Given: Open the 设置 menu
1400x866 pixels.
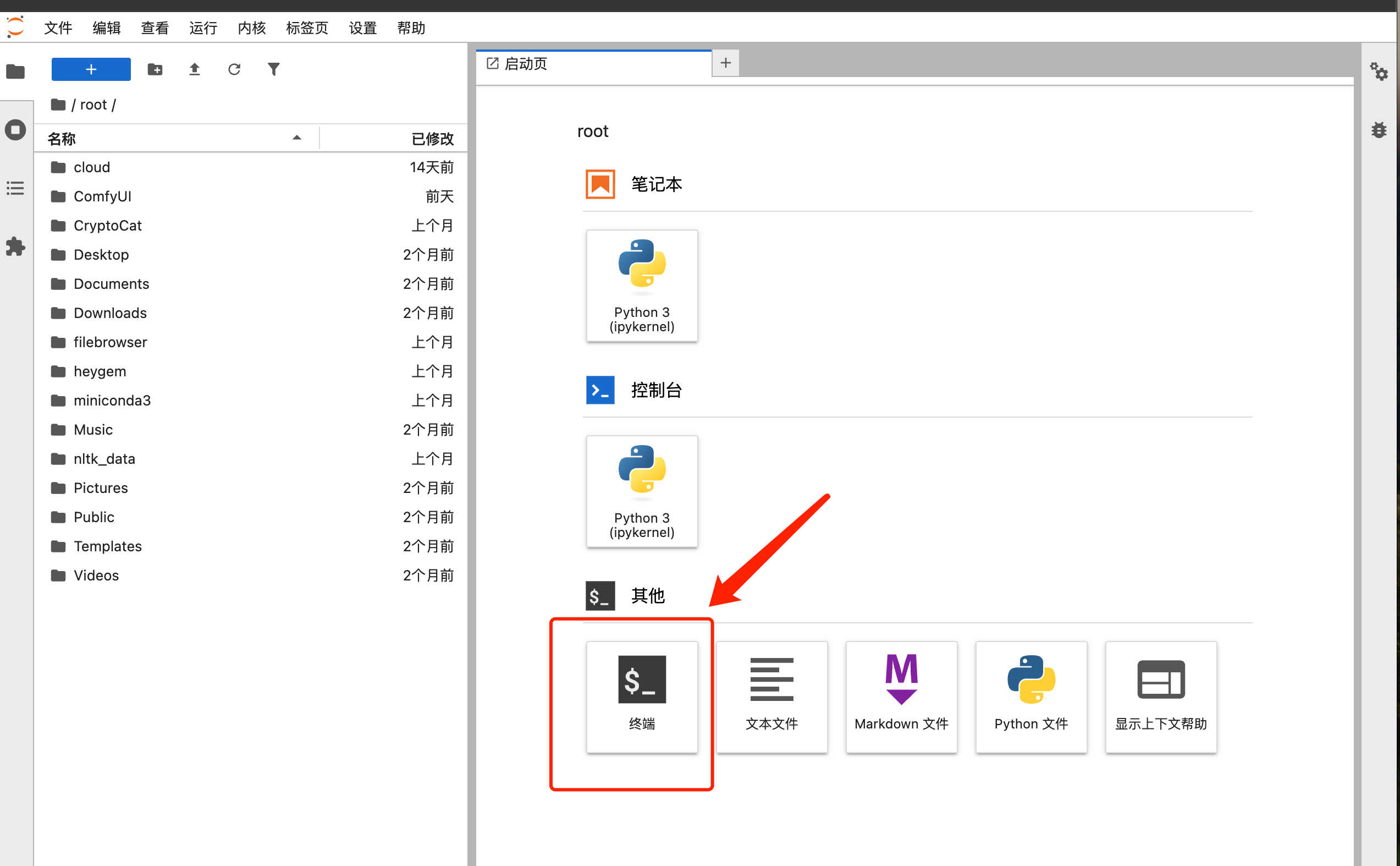Looking at the screenshot, I should coord(362,28).
